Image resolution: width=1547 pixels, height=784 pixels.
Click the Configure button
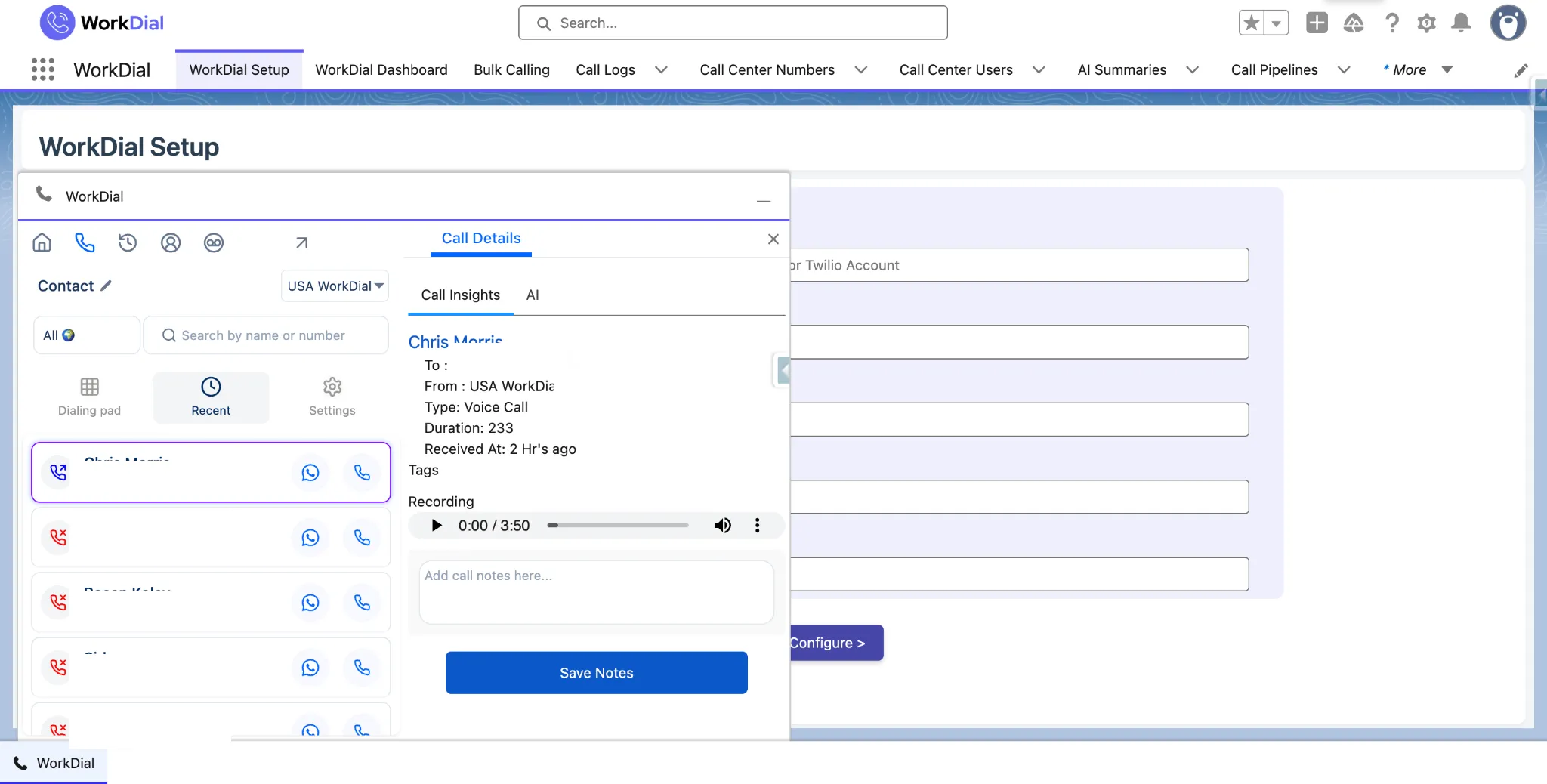[836, 643]
